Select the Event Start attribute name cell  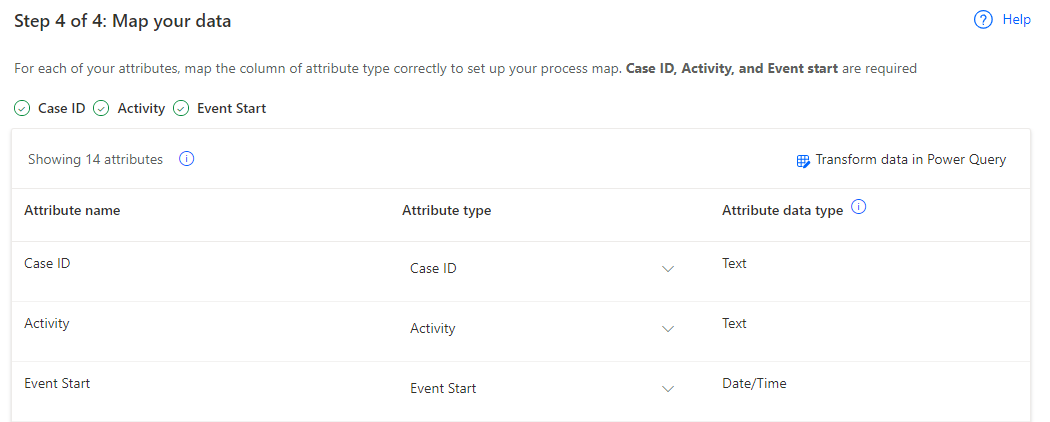click(57, 384)
